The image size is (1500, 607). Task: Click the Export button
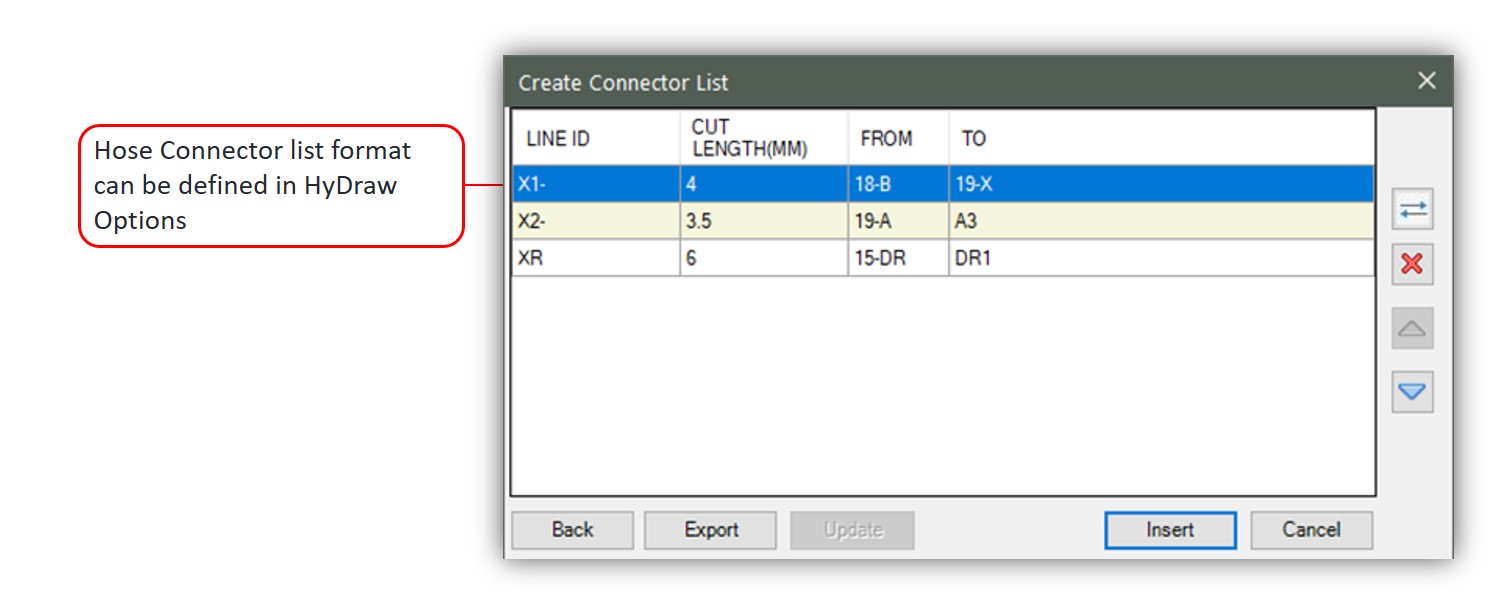[710, 530]
